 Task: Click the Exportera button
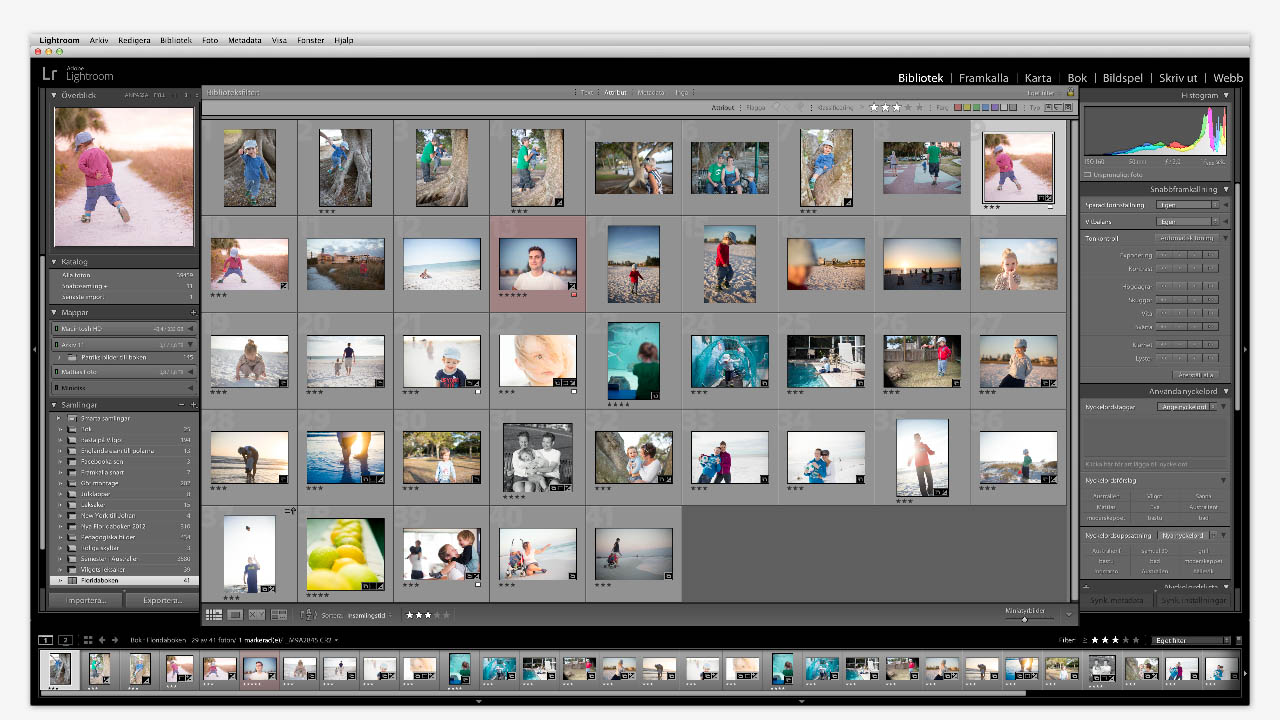[x=162, y=601]
